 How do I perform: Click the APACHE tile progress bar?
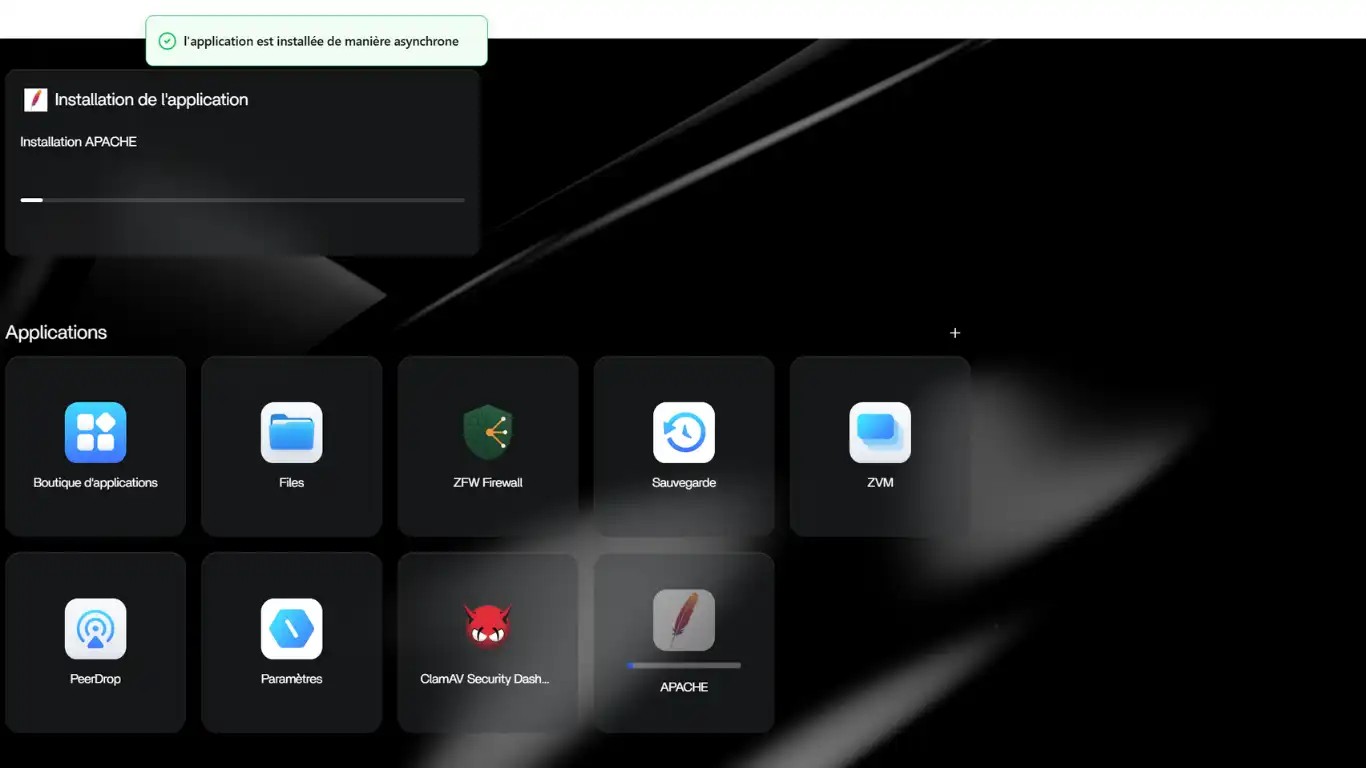coord(684,665)
